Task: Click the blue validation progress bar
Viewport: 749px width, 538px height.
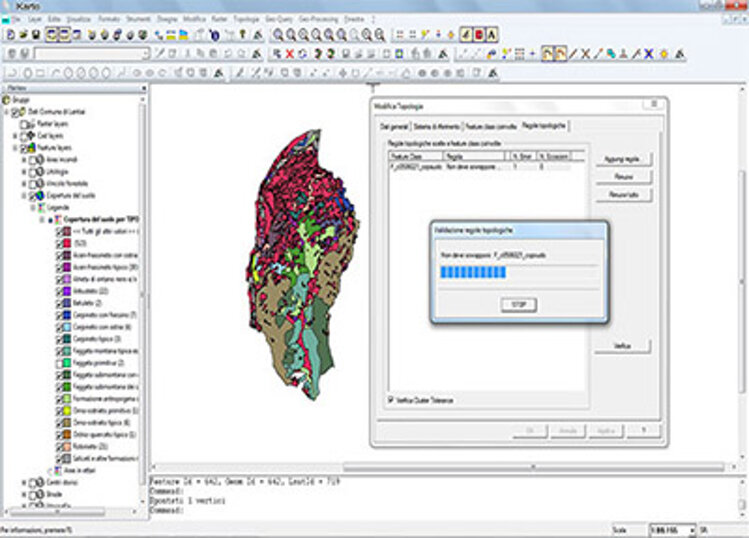Action: 474,272
